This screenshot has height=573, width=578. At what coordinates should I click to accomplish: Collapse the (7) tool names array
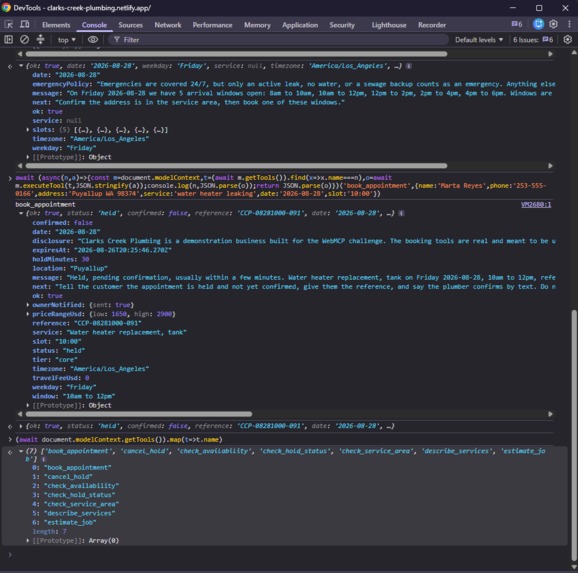21,451
